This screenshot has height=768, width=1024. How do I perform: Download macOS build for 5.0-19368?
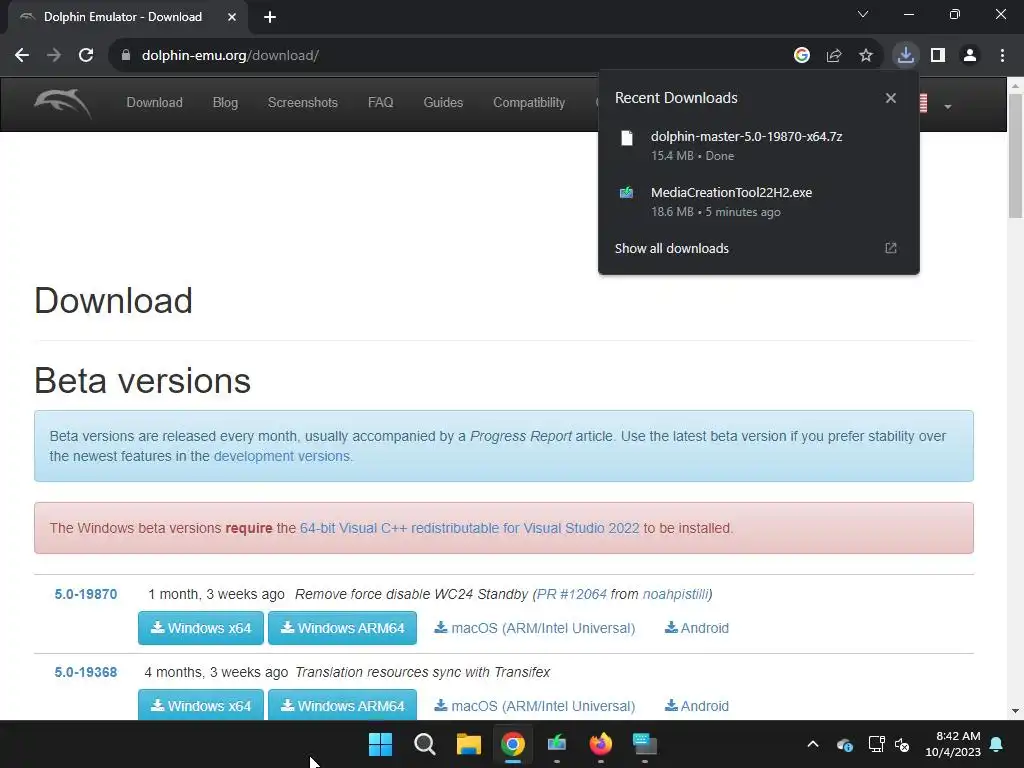point(535,706)
